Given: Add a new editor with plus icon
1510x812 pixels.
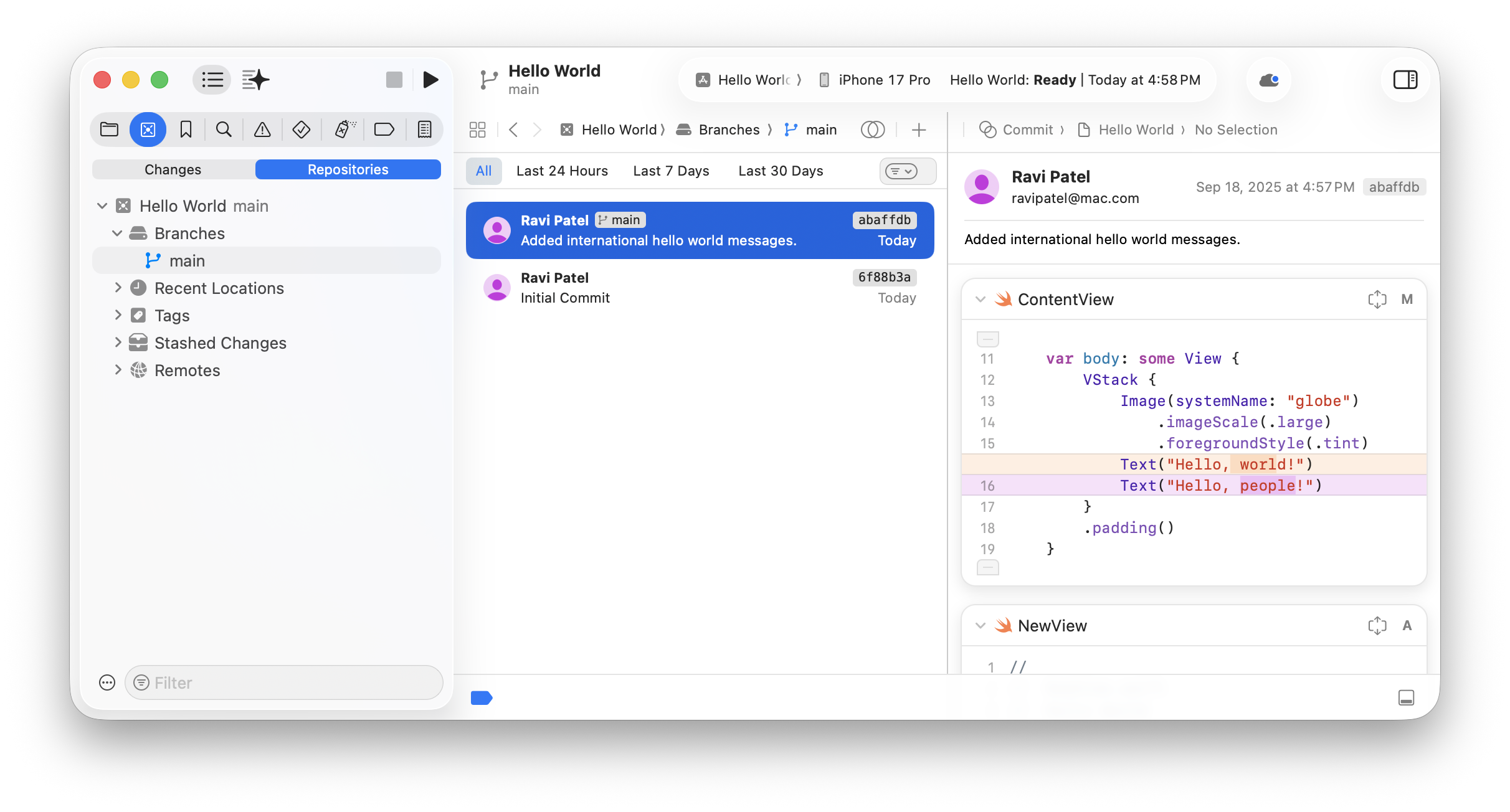Looking at the screenshot, I should 919,130.
